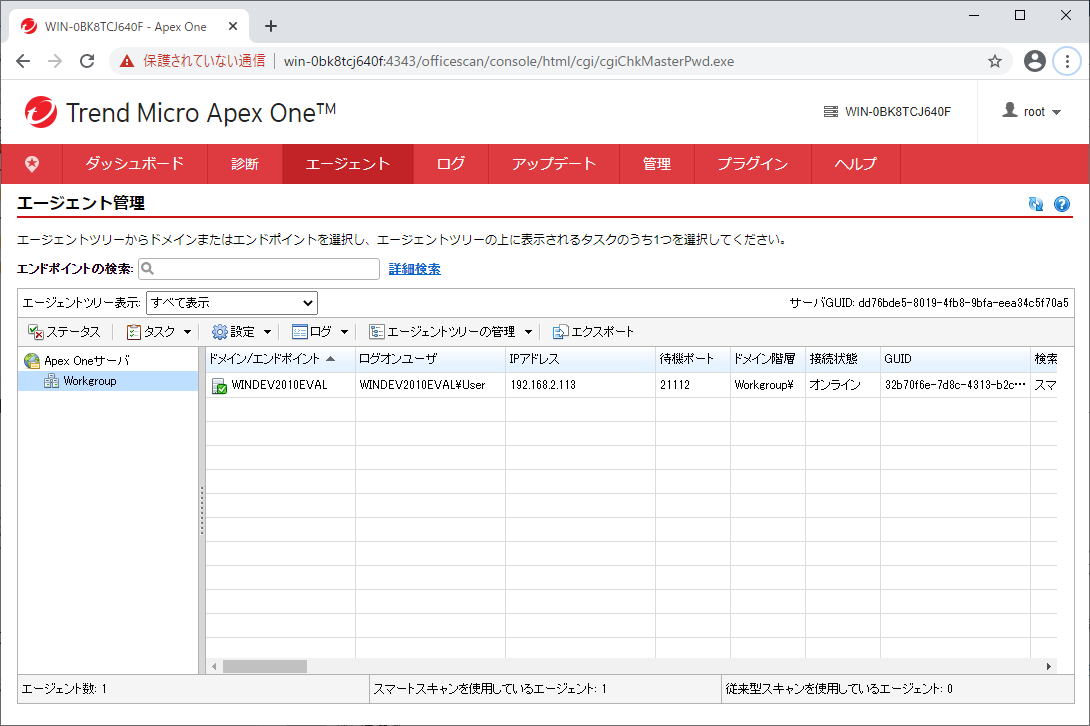Image resolution: width=1090 pixels, height=726 pixels.
Task: Select the WINDEV2010EVAL endpoint name
Action: point(279,385)
